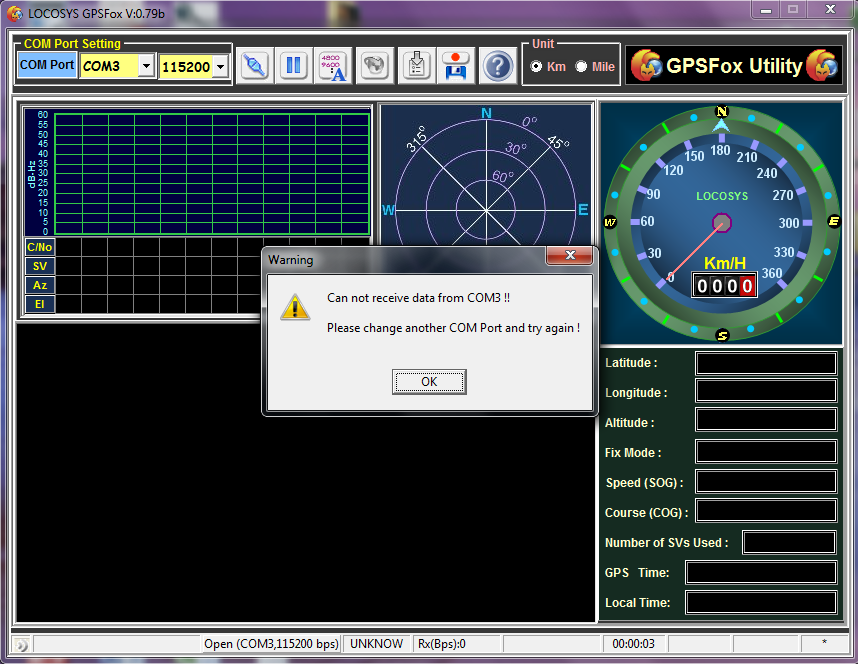Click the 00:00:03 timer in status bar
858x664 pixels.
point(633,644)
